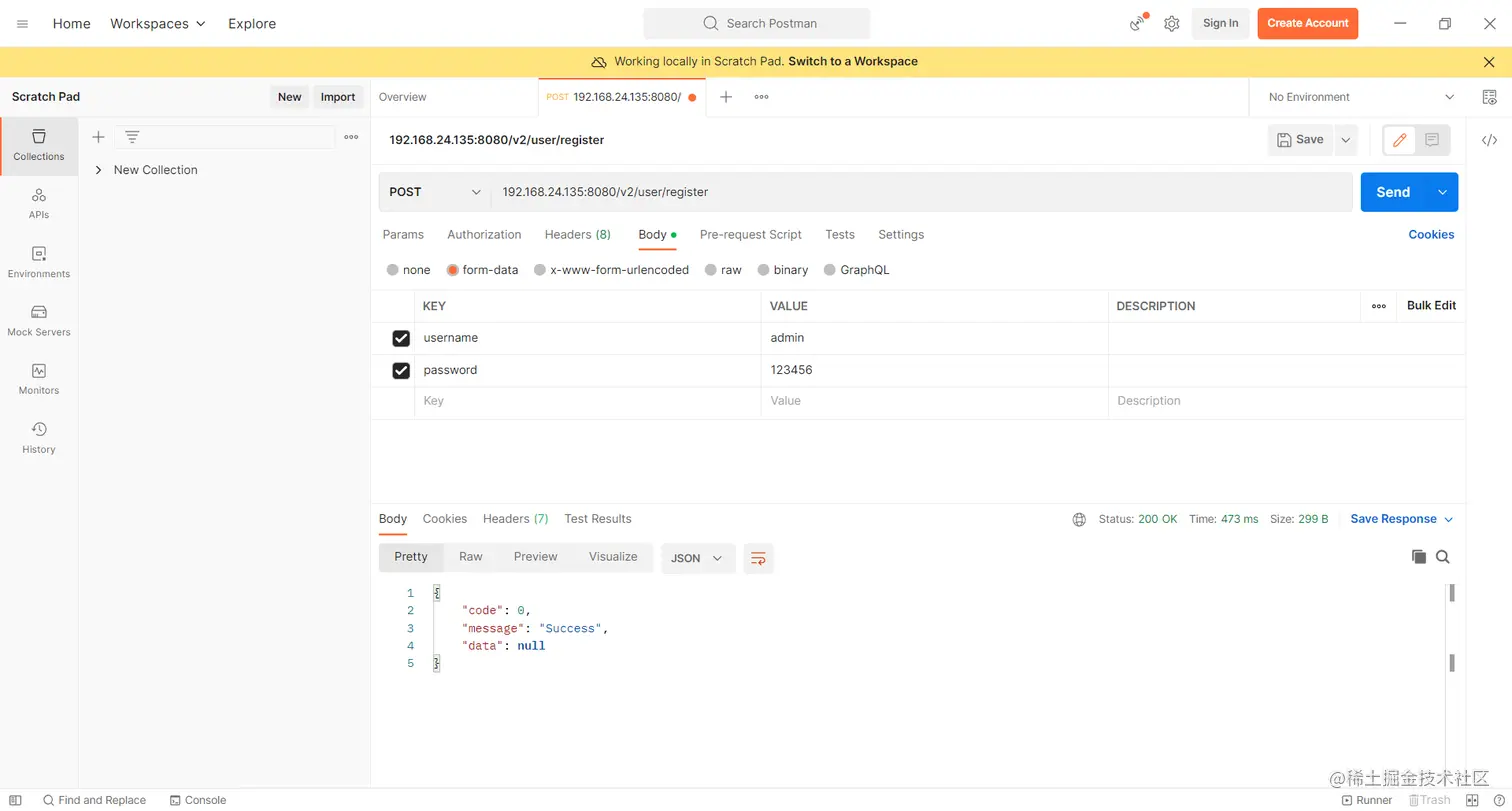Viewport: 1512px width, 811px height.
Task: Click the response pane scrollbar
Action: (x=1451, y=627)
